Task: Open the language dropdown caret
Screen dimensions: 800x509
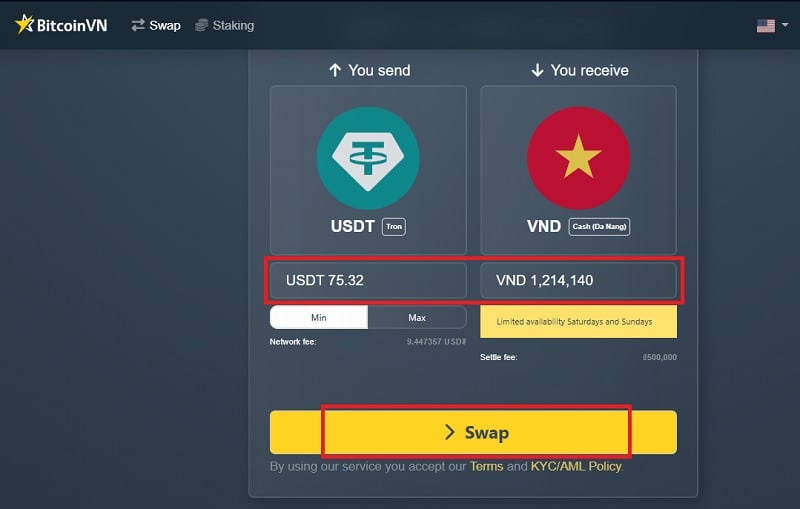Action: tap(784, 26)
